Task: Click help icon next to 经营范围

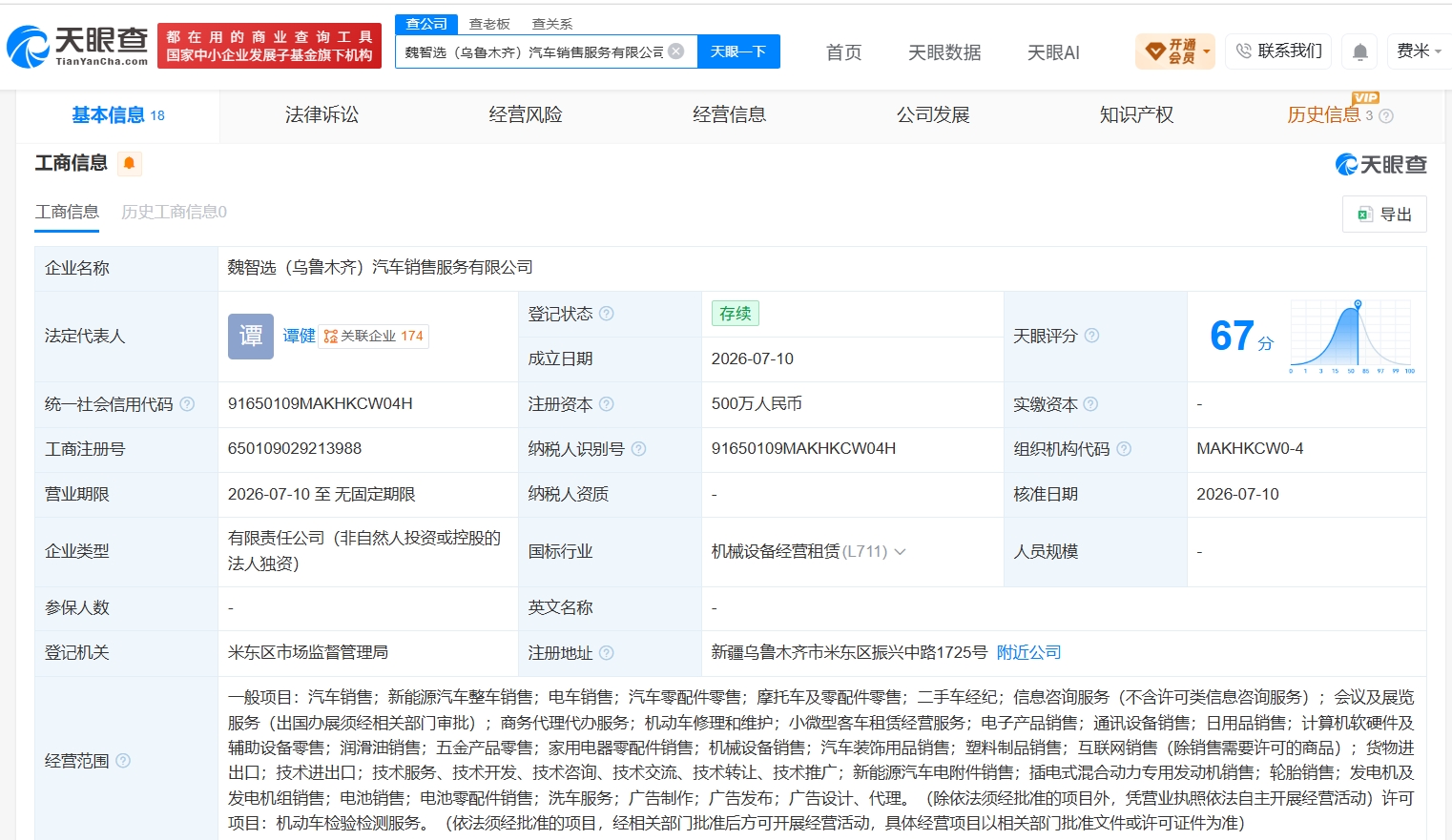Action: coord(123,761)
